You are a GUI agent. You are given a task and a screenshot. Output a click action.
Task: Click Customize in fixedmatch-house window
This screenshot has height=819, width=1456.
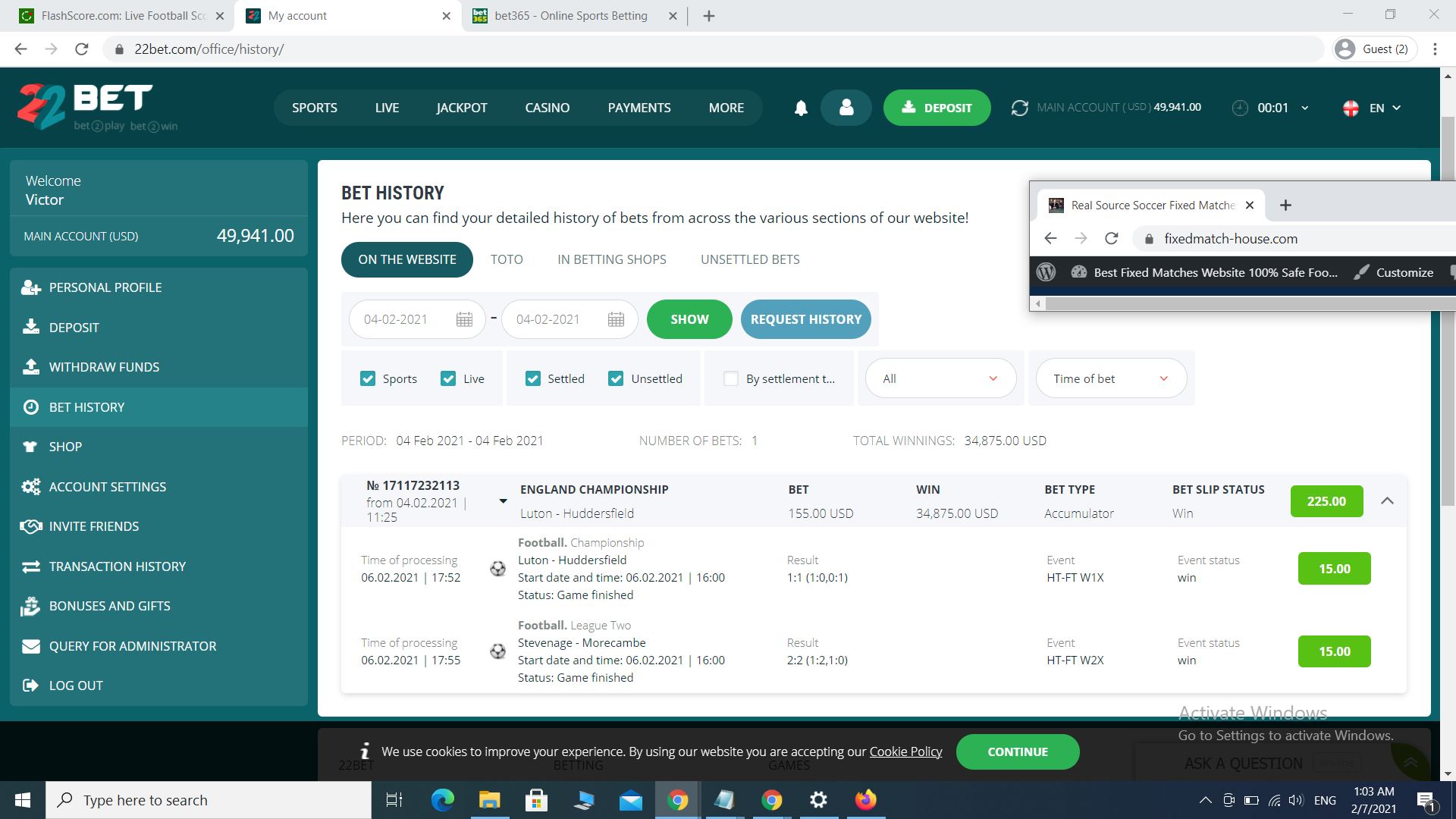(x=1394, y=272)
